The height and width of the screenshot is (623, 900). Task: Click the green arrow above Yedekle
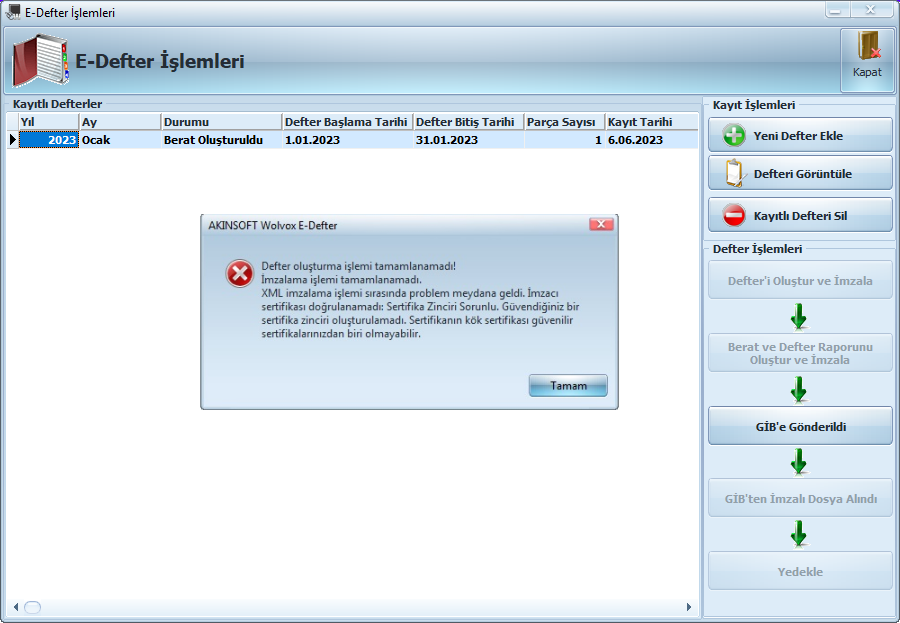pos(798,535)
